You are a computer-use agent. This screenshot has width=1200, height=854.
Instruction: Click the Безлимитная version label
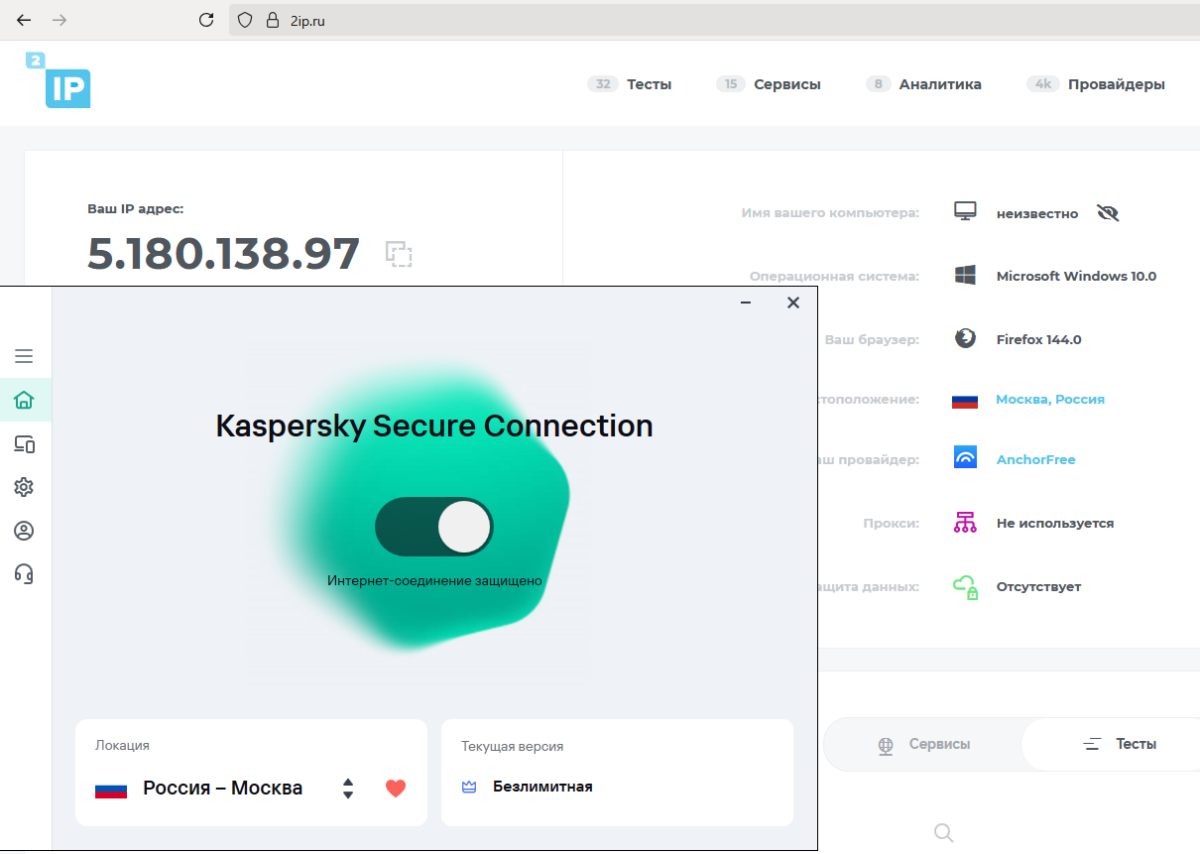pyautogui.click(x=543, y=787)
